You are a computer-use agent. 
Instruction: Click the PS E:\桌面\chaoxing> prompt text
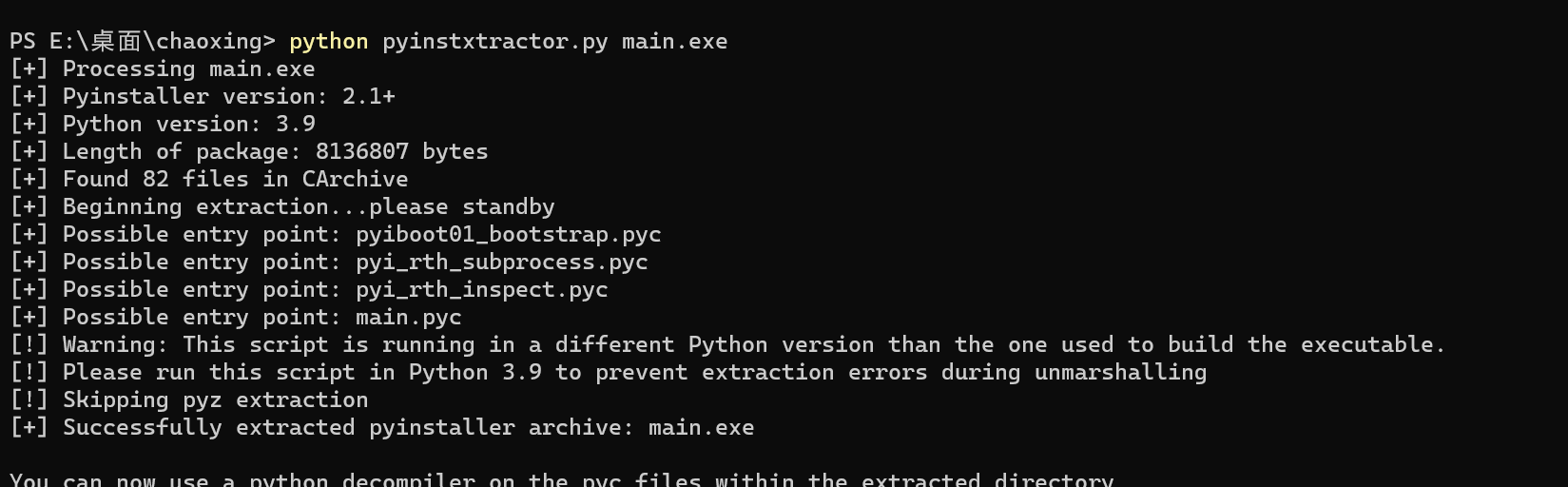pyautogui.click(x=143, y=42)
